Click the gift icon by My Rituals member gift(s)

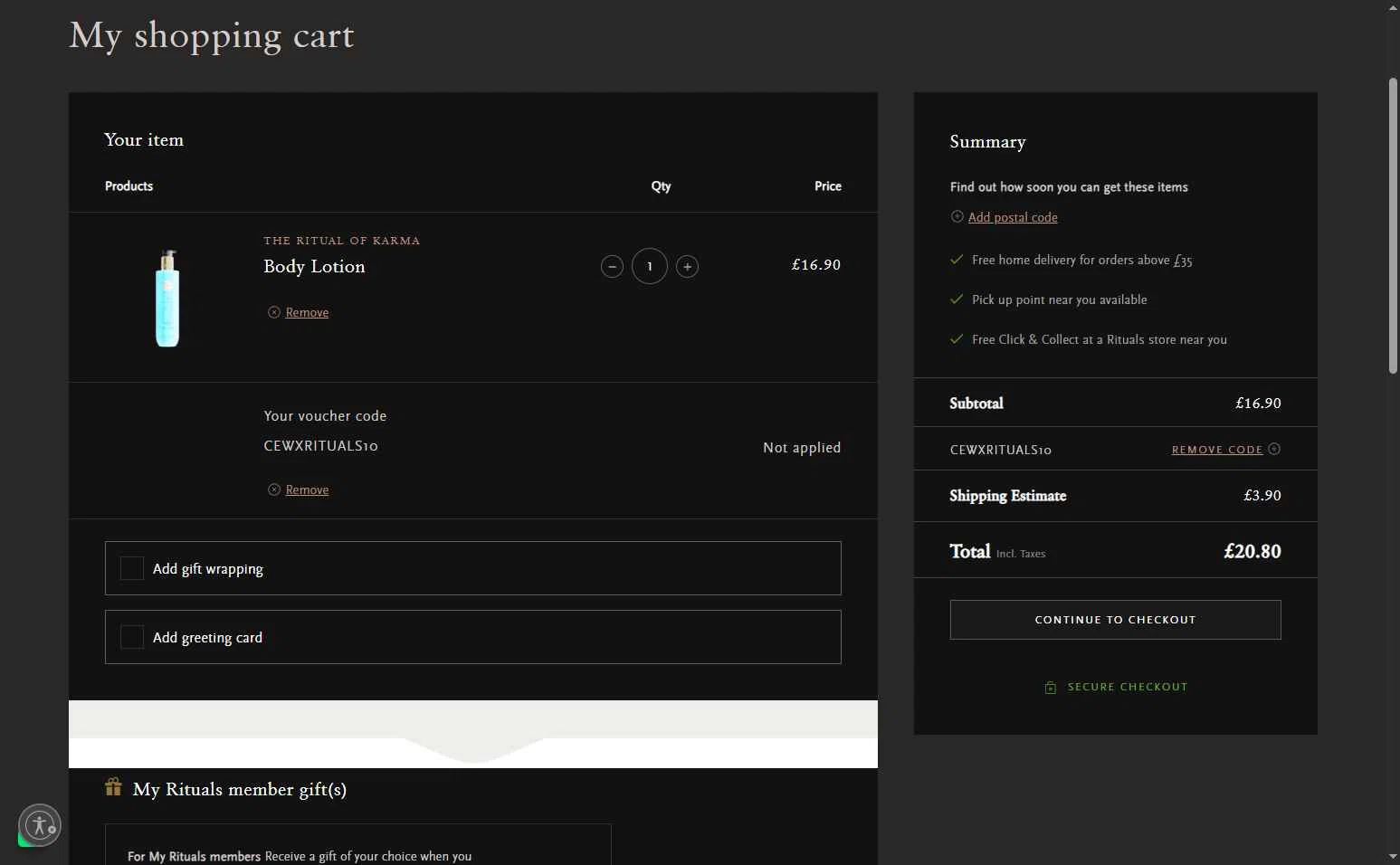click(113, 786)
